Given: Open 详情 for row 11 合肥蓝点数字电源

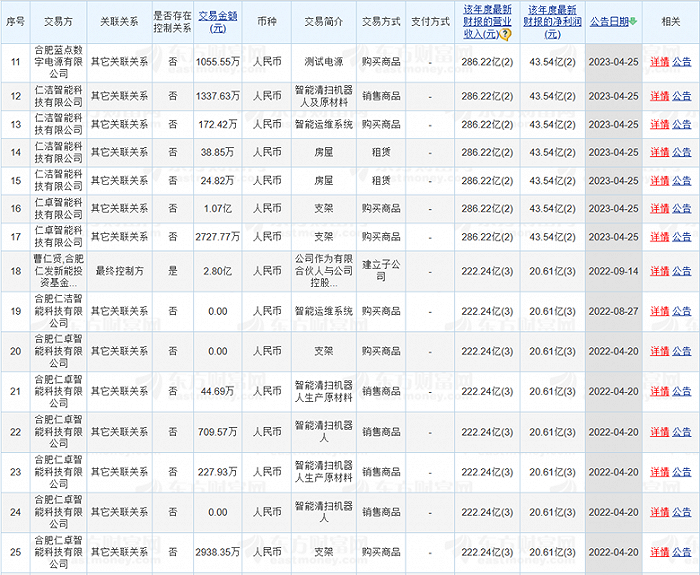Looking at the screenshot, I should coord(659,62).
